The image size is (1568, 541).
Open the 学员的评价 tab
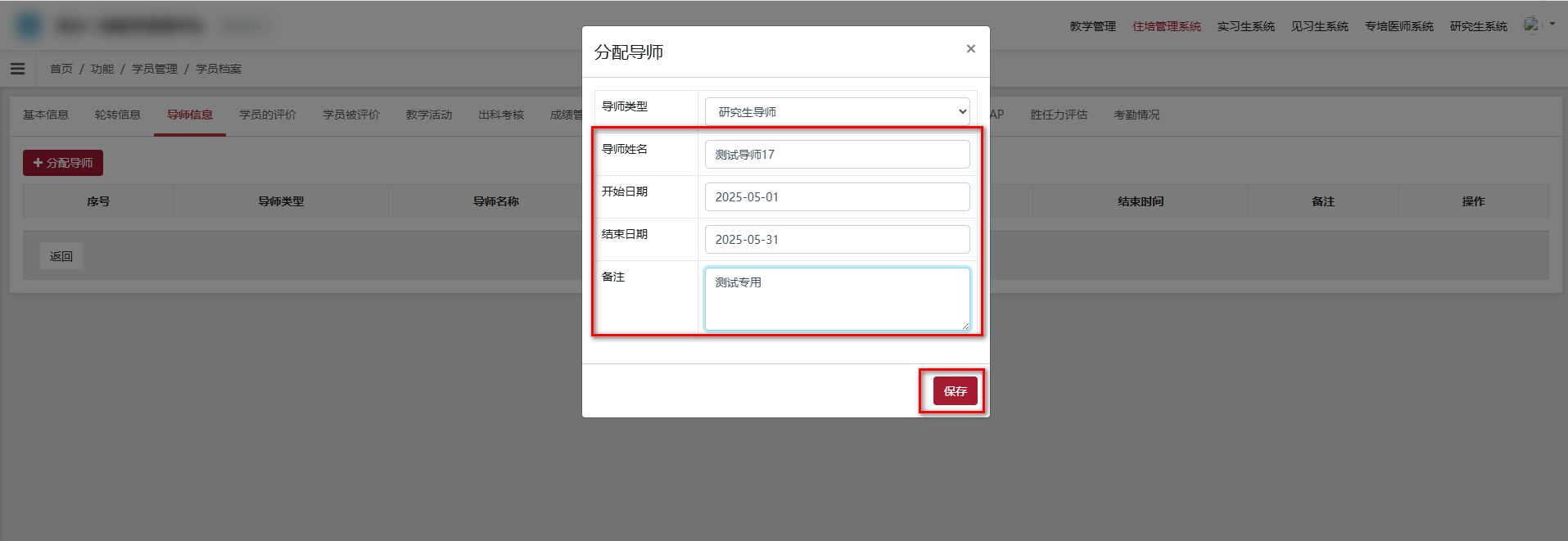pos(268,115)
